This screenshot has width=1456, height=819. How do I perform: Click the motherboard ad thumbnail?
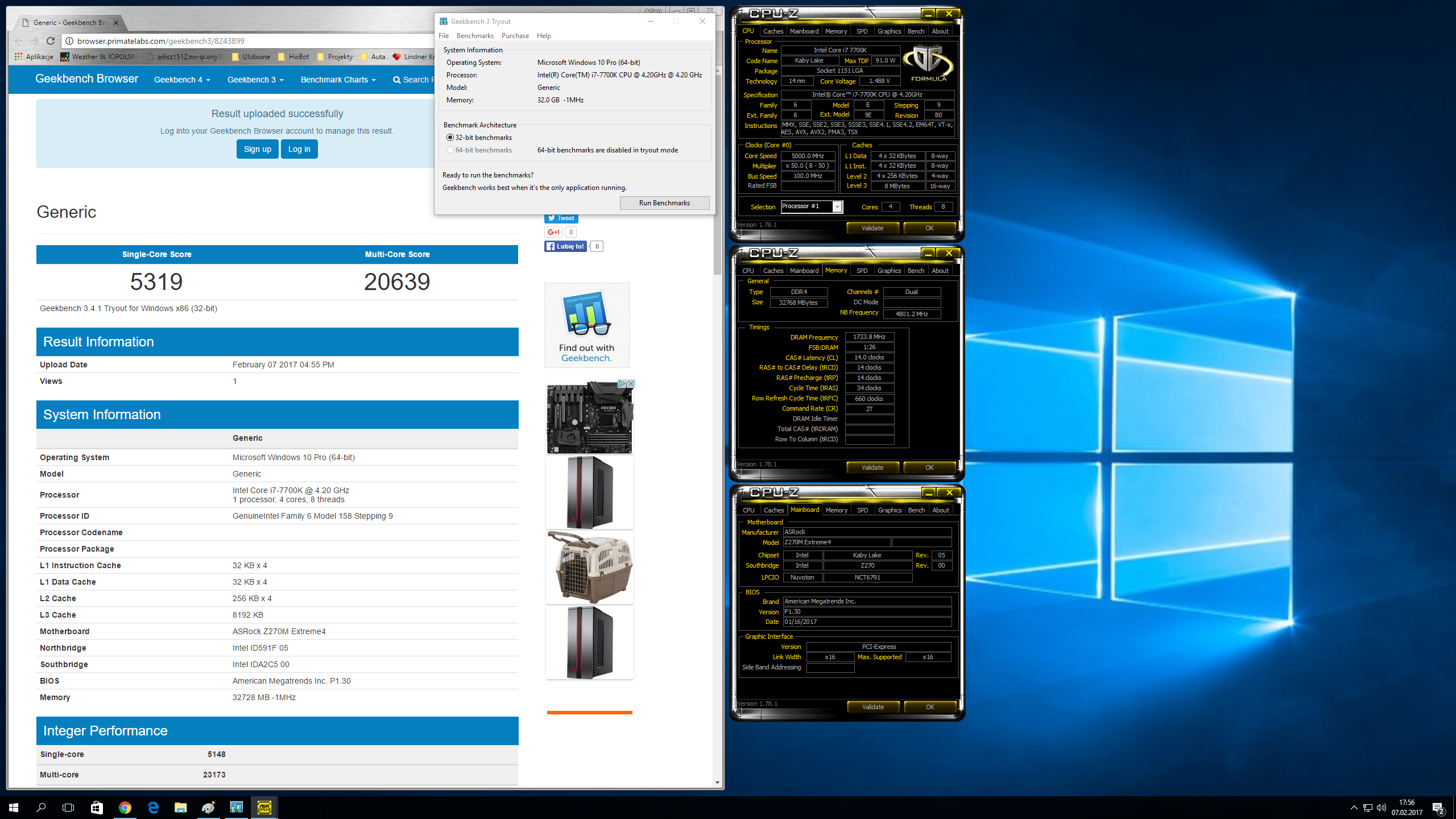(589, 417)
